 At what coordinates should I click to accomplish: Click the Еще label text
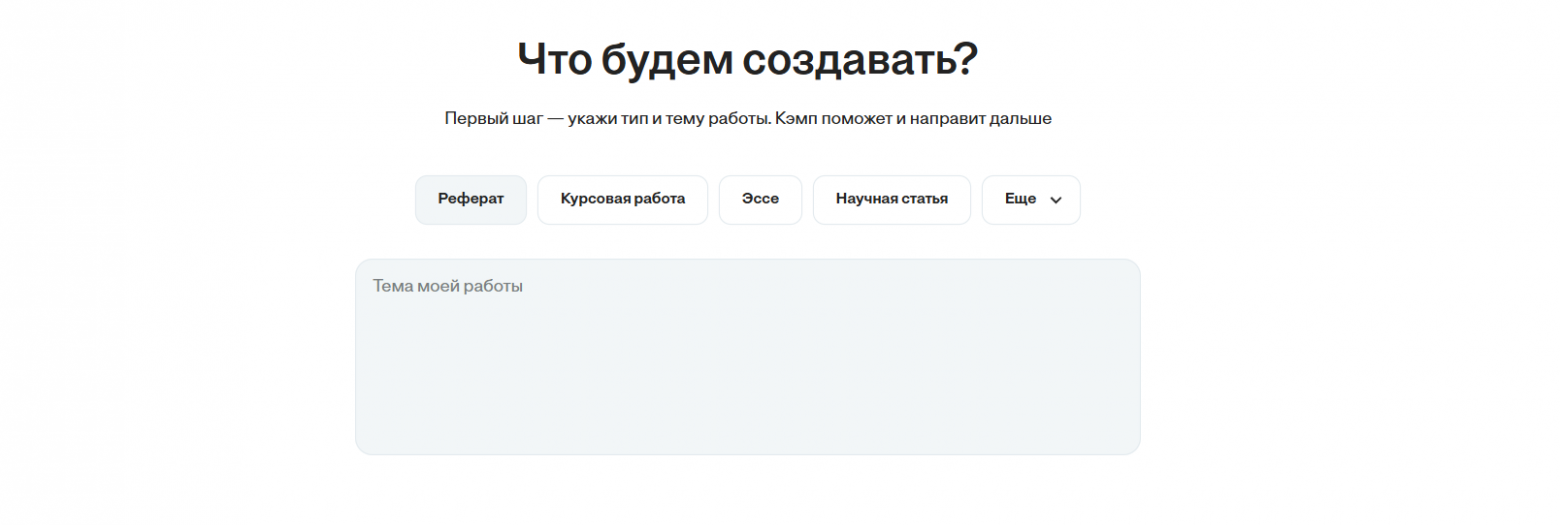[x=1019, y=199]
